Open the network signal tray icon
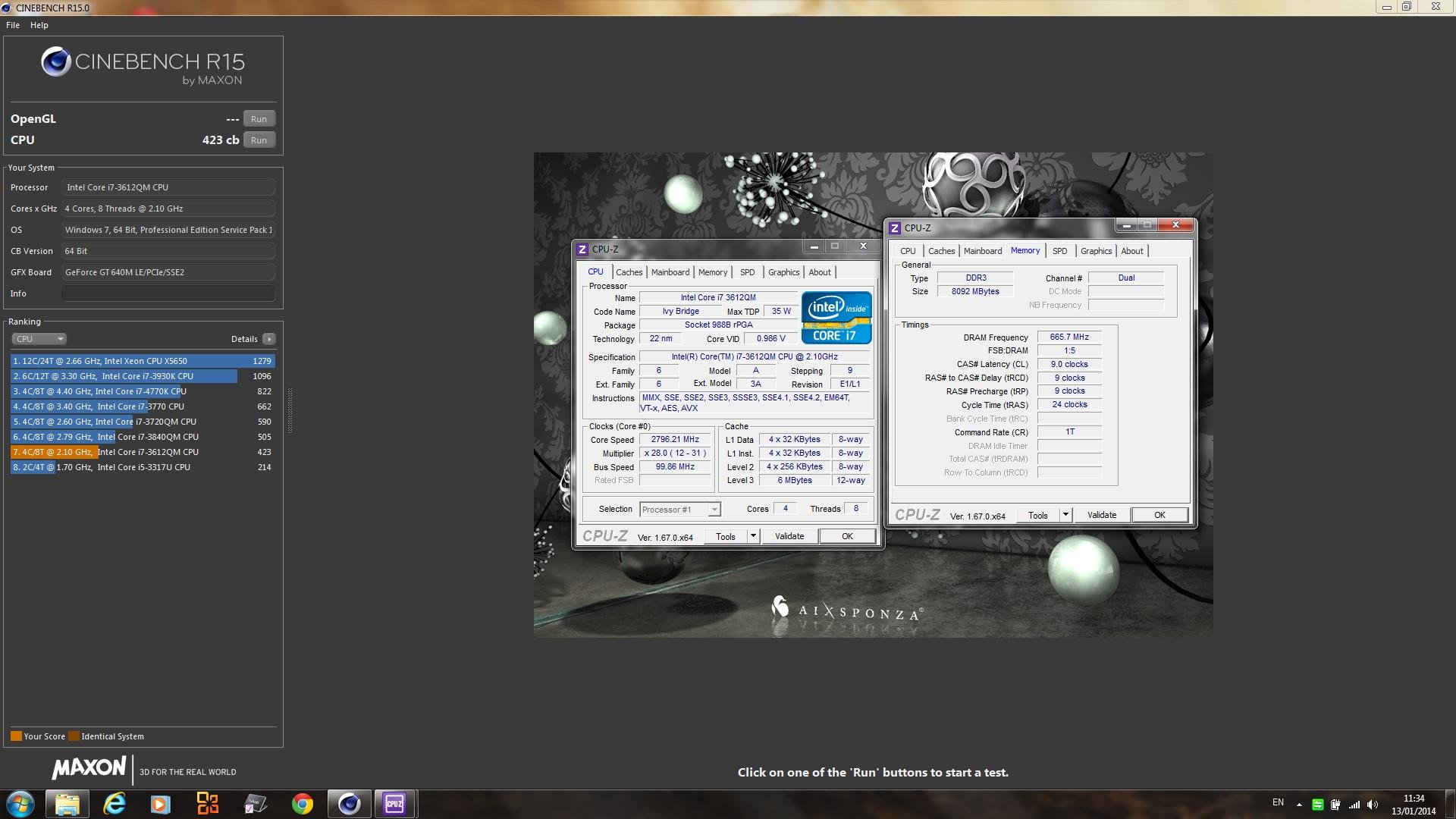This screenshot has height=819, width=1456. [x=1354, y=805]
